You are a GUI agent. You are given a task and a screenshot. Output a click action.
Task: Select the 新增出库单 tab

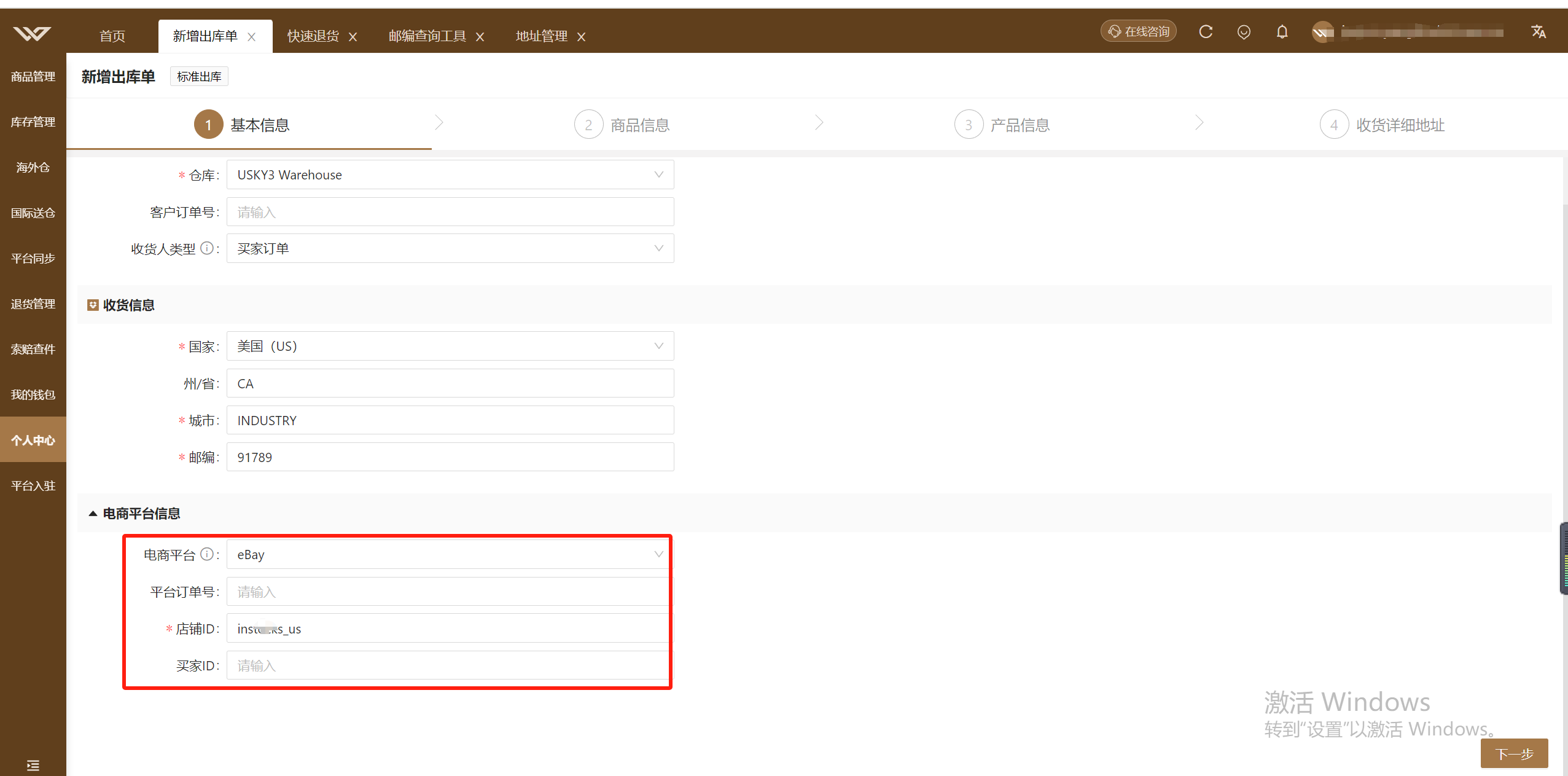click(205, 36)
